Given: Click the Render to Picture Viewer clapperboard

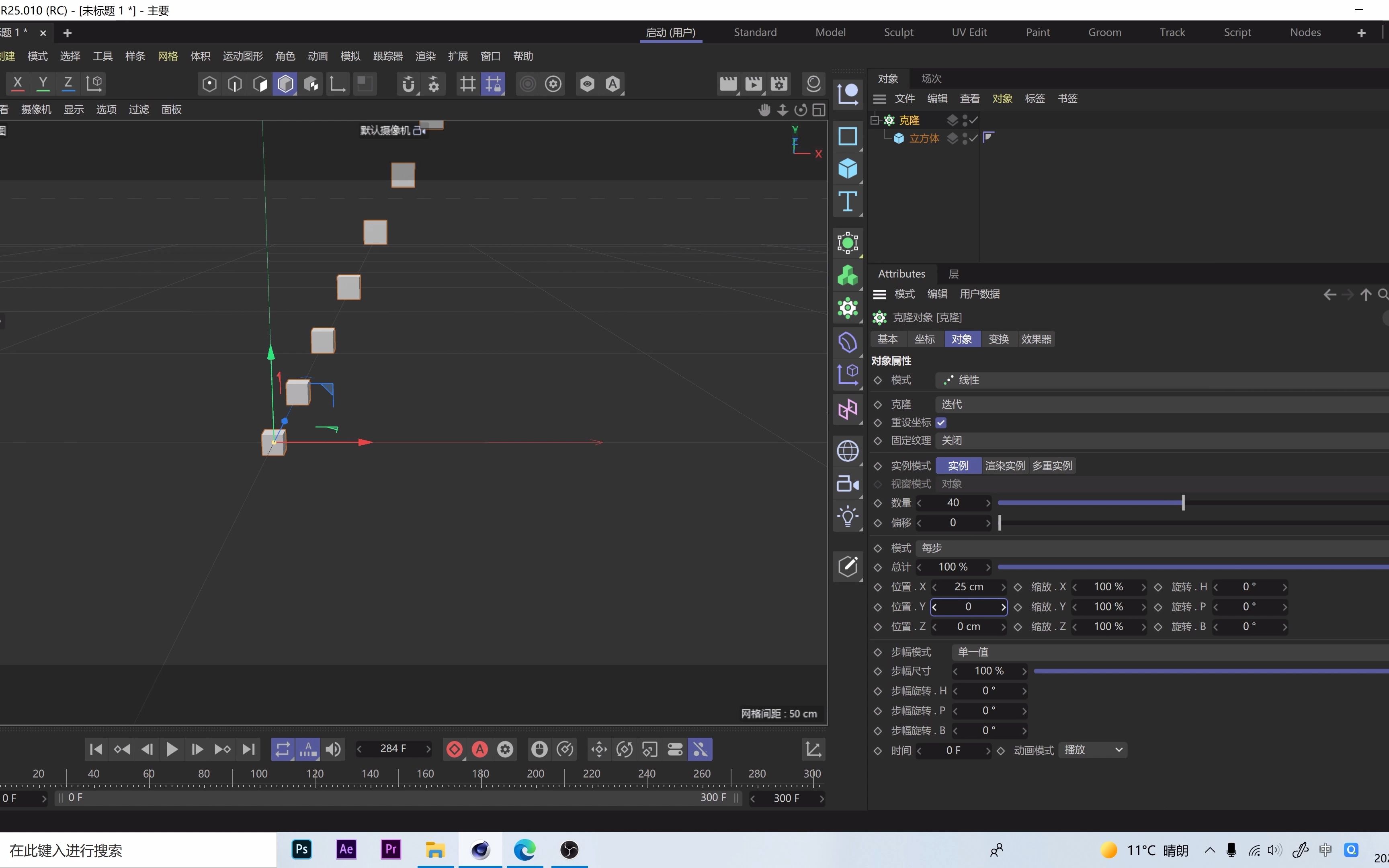Looking at the screenshot, I should [753, 84].
